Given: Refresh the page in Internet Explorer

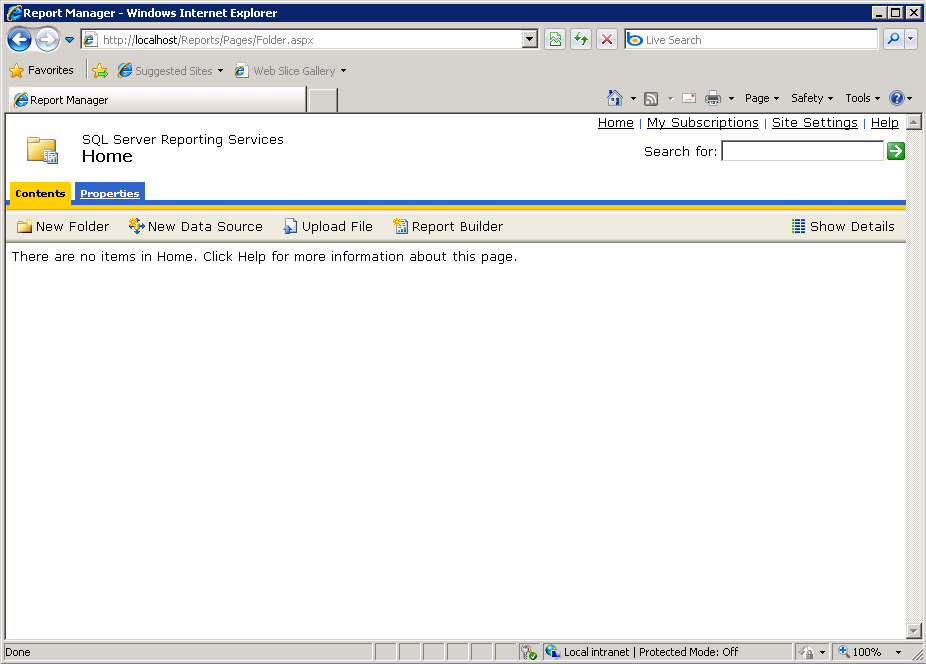Looking at the screenshot, I should coord(581,40).
